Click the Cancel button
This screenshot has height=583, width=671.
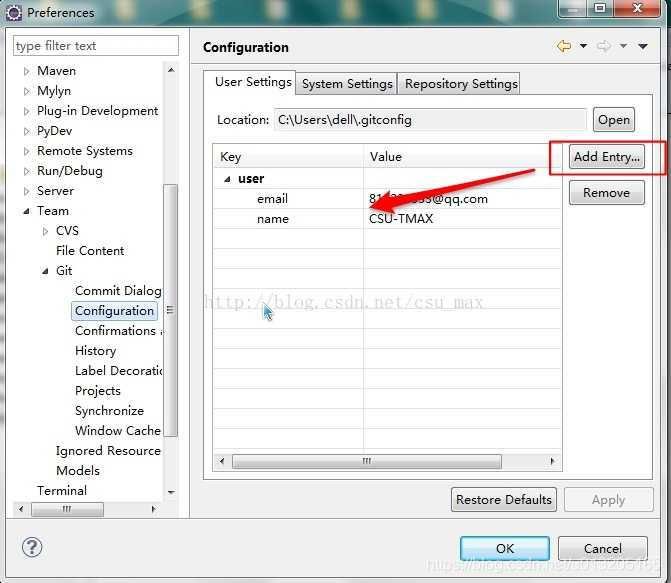[x=603, y=548]
